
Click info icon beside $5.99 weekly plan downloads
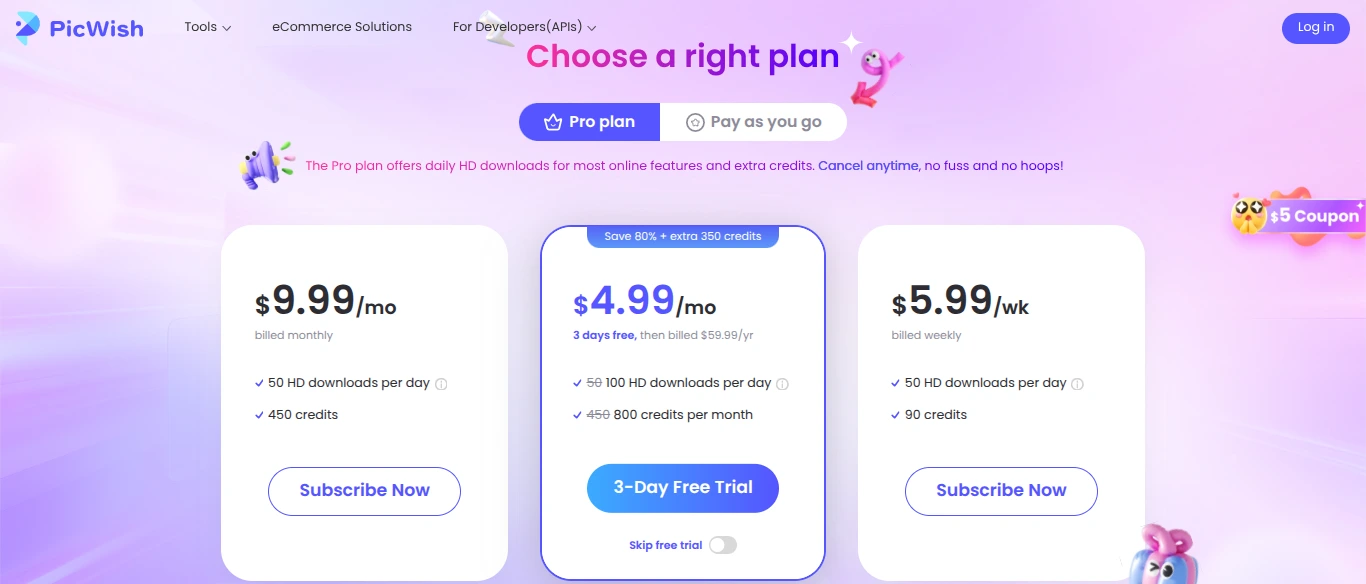1078,384
